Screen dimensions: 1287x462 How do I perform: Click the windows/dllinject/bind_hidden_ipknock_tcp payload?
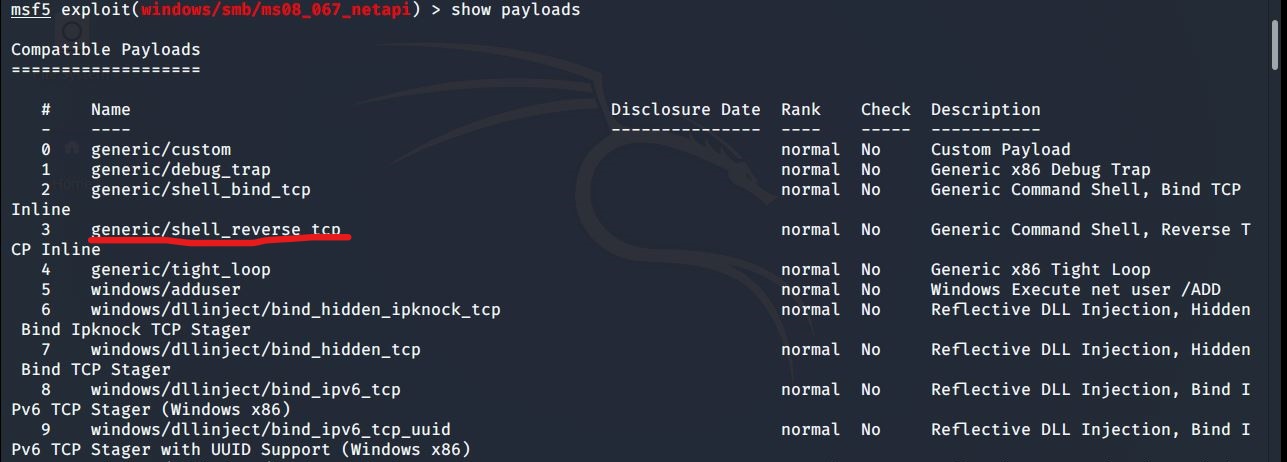click(x=295, y=309)
